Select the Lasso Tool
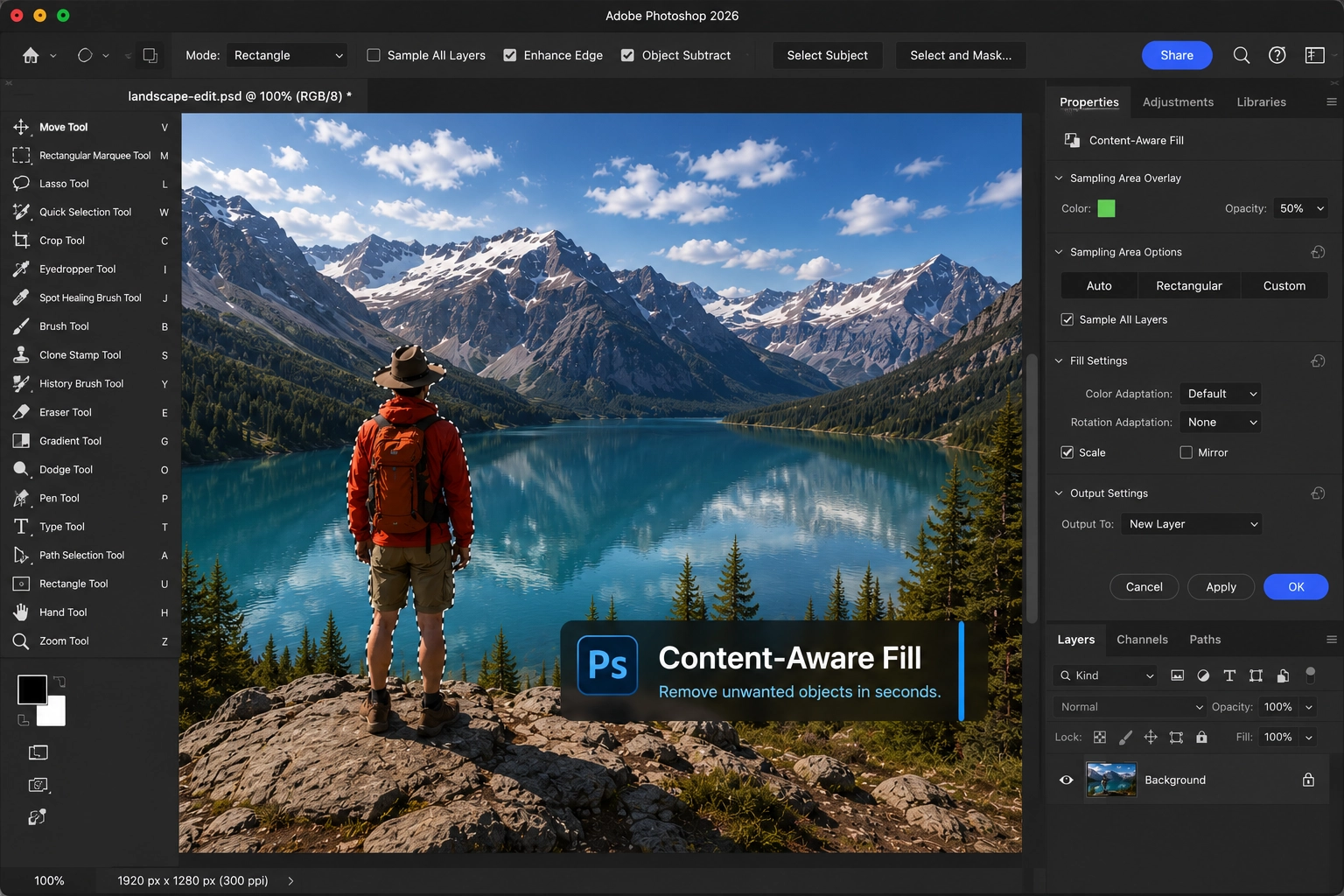Image resolution: width=1344 pixels, height=896 pixels. pos(89,184)
